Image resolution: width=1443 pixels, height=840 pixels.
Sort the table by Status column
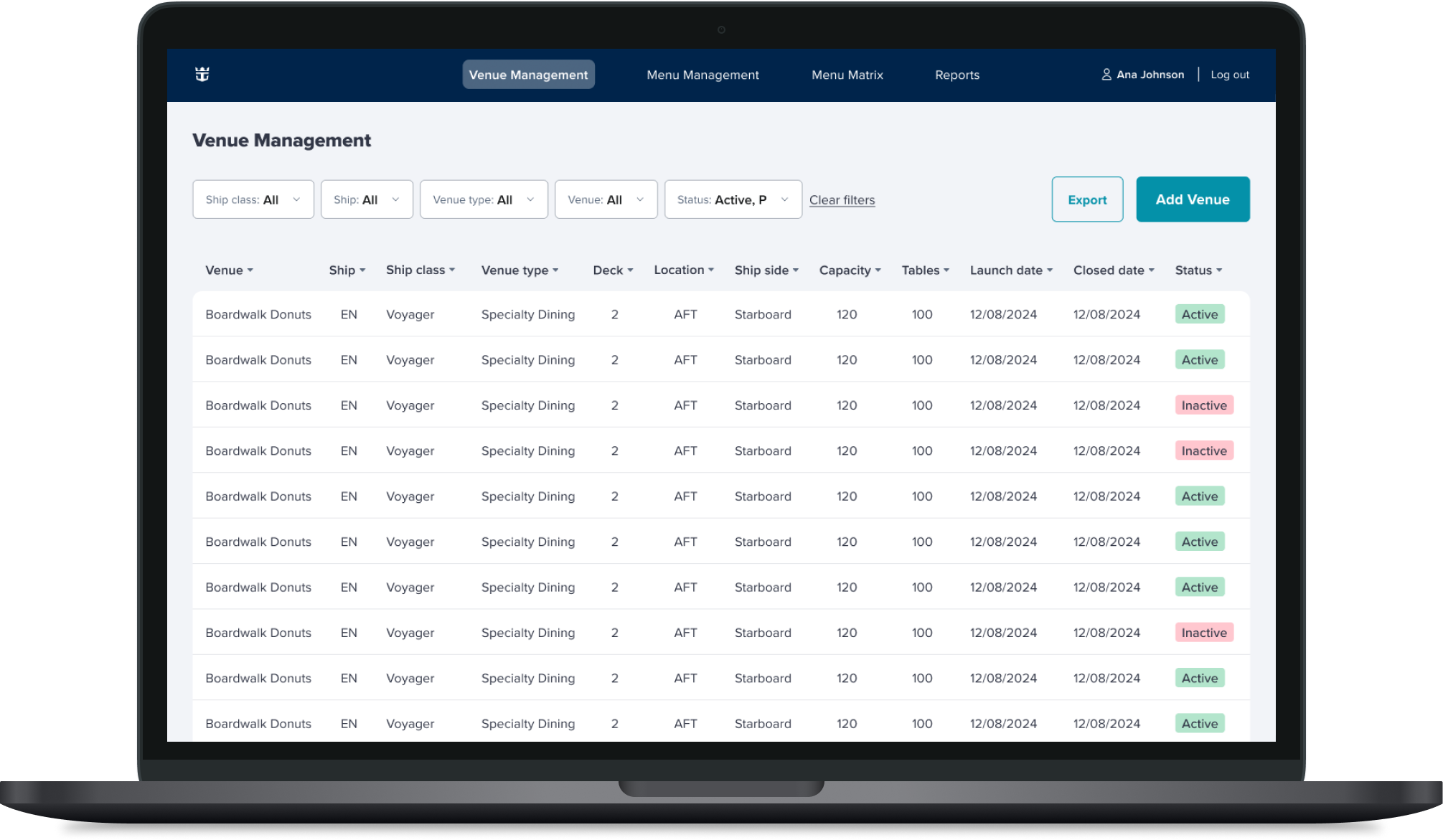[x=1198, y=270]
